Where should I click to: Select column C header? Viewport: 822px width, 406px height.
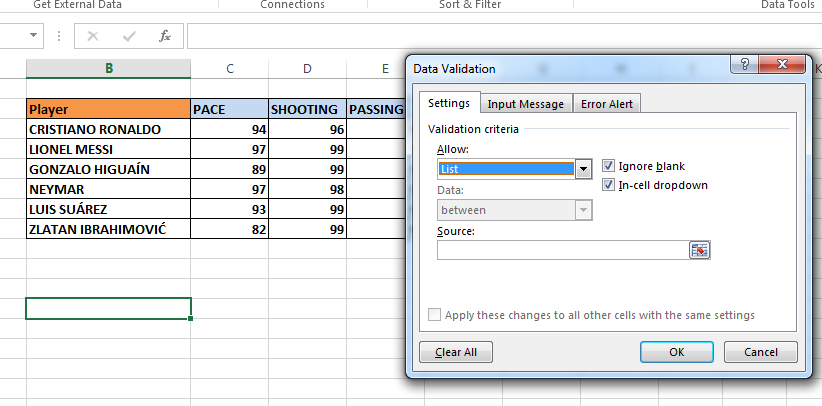pyautogui.click(x=230, y=68)
